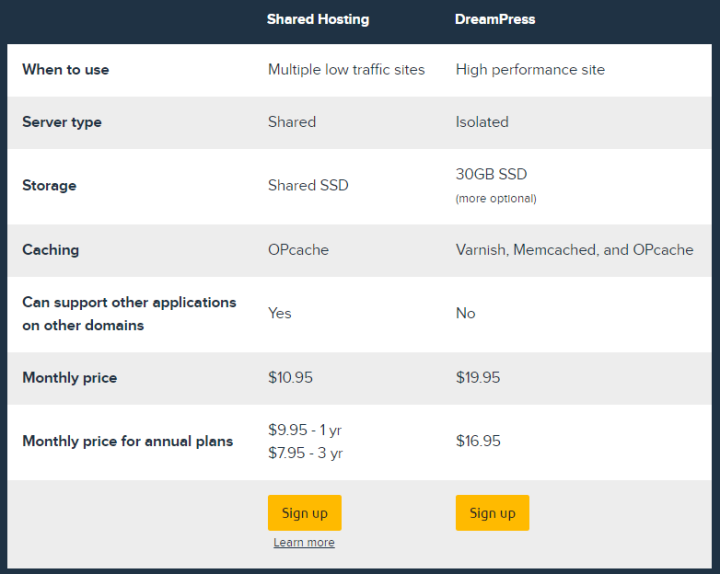Click 'Multiple low traffic sites' cell
The image size is (720, 574).
click(x=346, y=70)
